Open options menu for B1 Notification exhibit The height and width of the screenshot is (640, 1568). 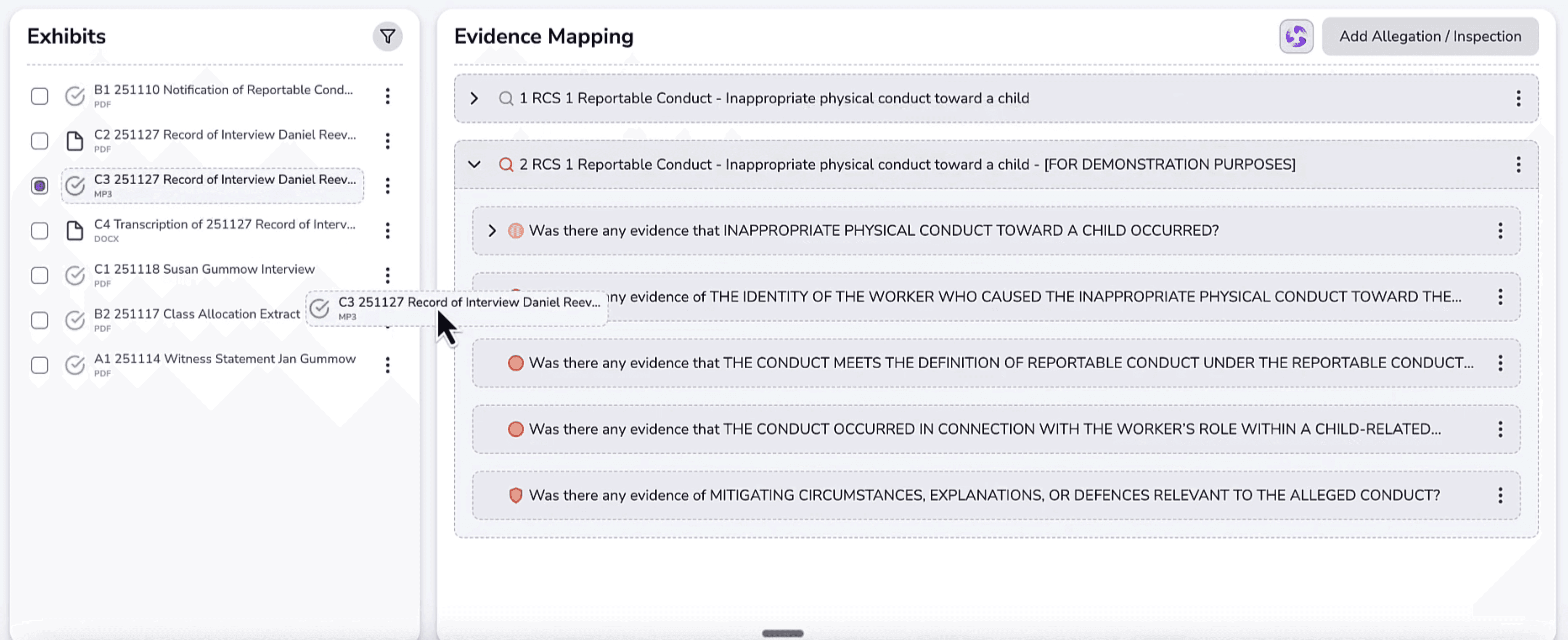[x=387, y=96]
